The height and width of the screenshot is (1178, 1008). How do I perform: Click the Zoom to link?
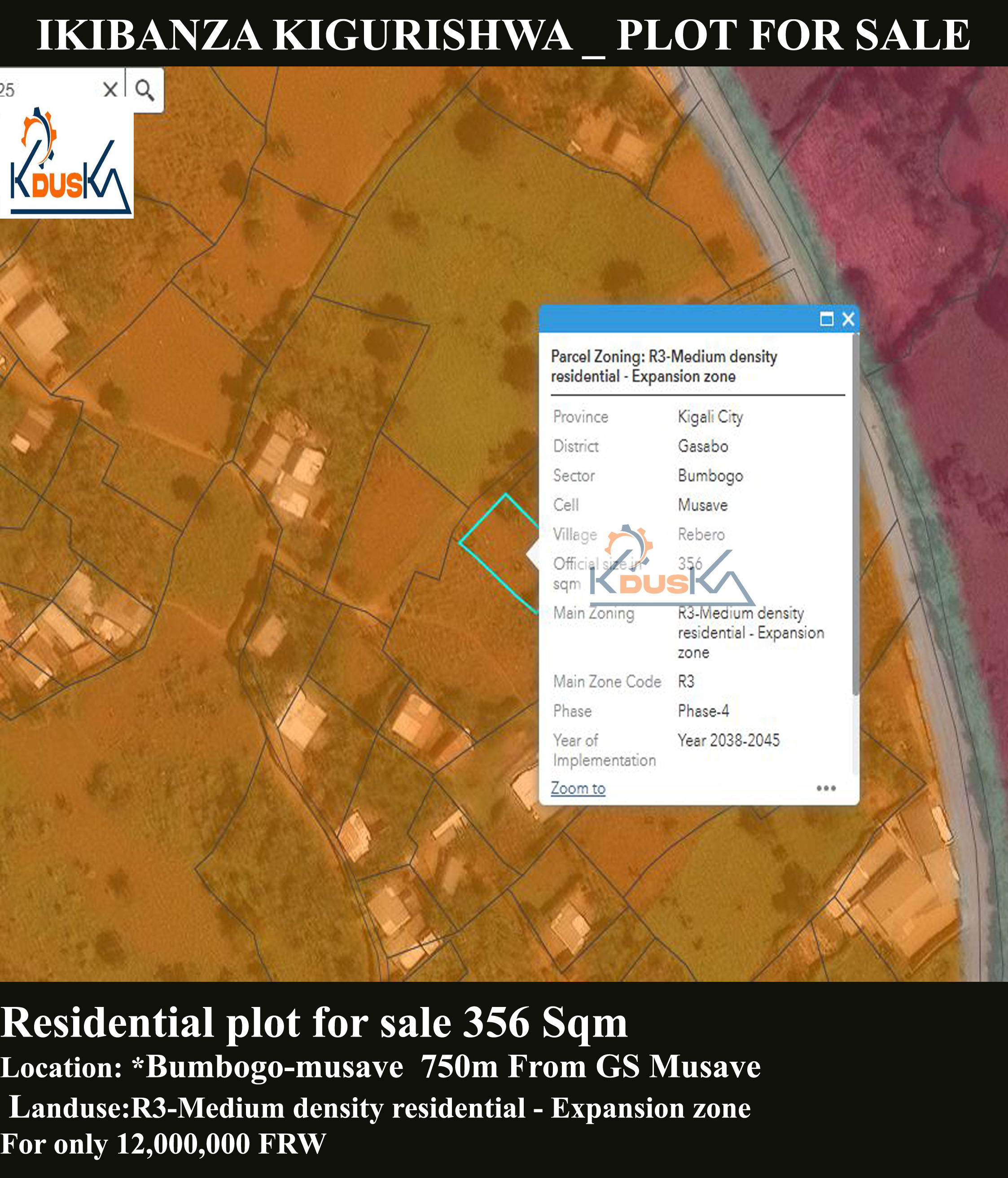pos(578,789)
